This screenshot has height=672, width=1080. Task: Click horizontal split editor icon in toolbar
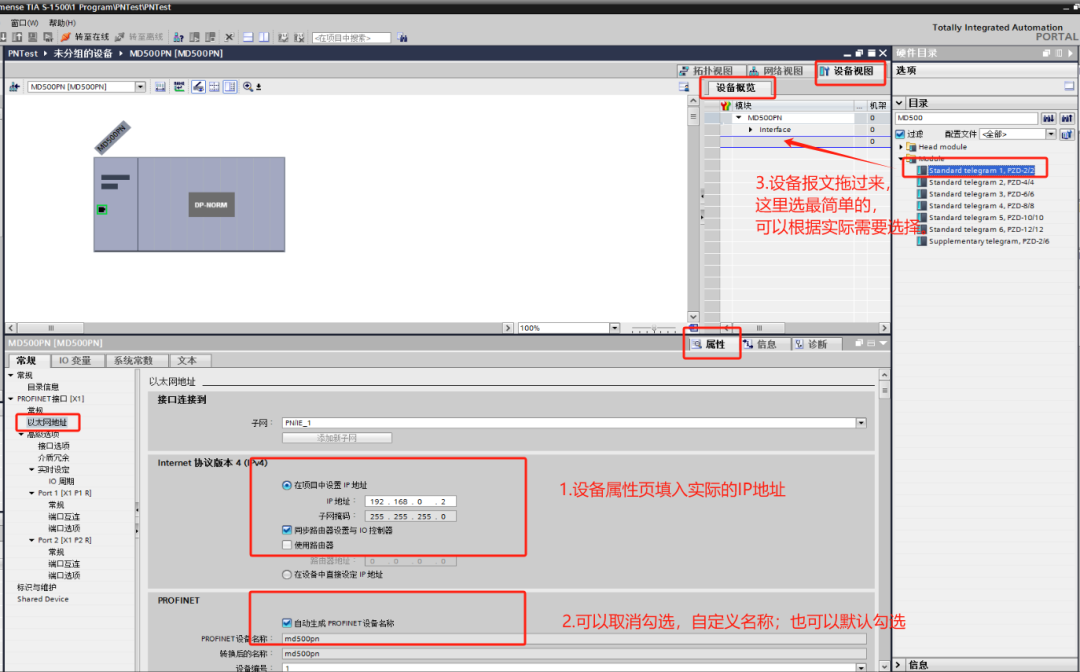248,37
